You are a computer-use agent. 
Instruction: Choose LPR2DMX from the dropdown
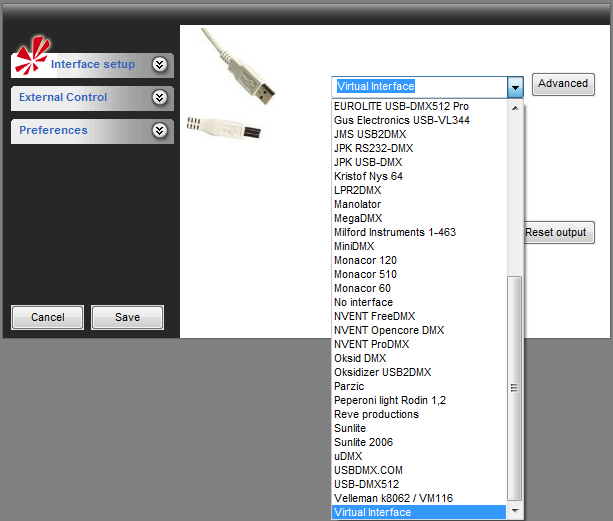419,190
